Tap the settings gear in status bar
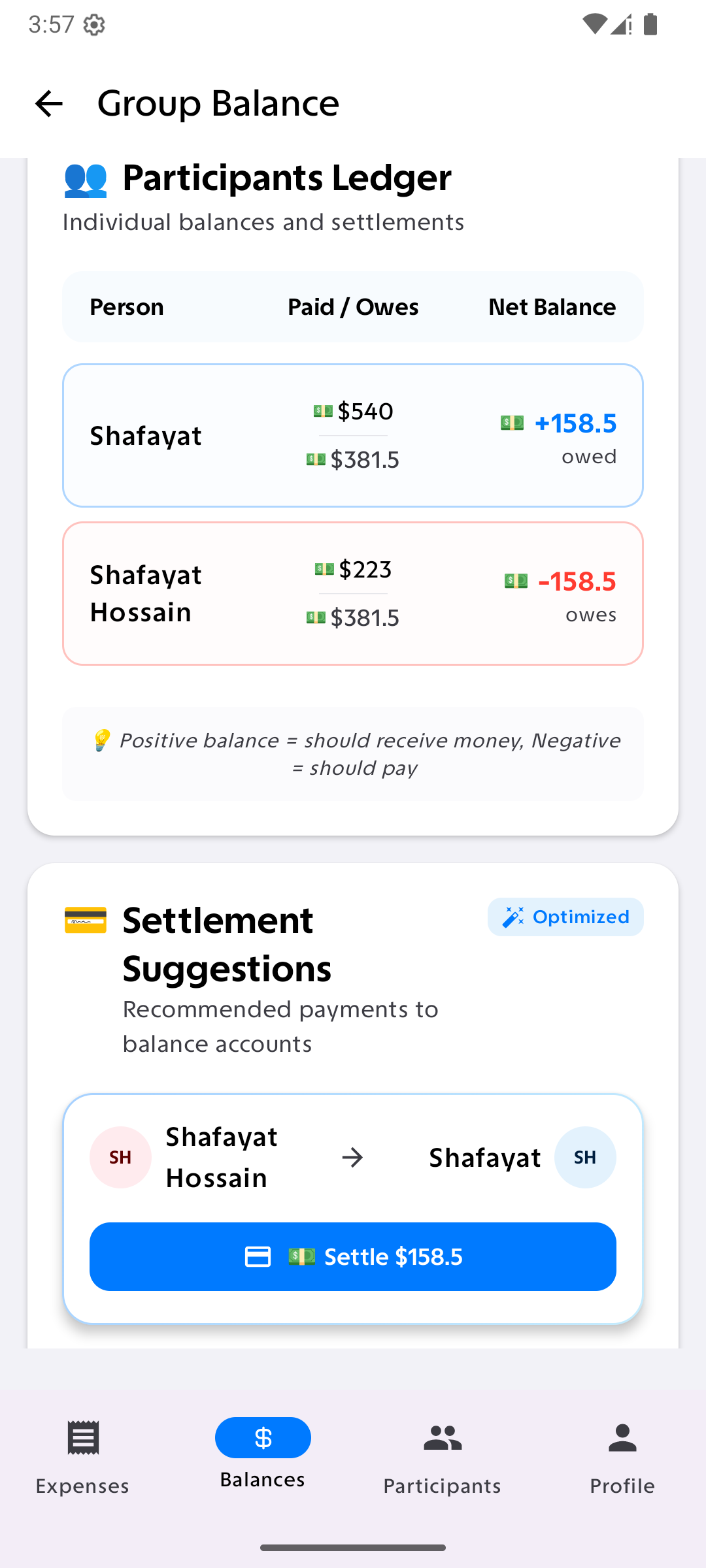The height and width of the screenshot is (1568, 706). (x=95, y=25)
